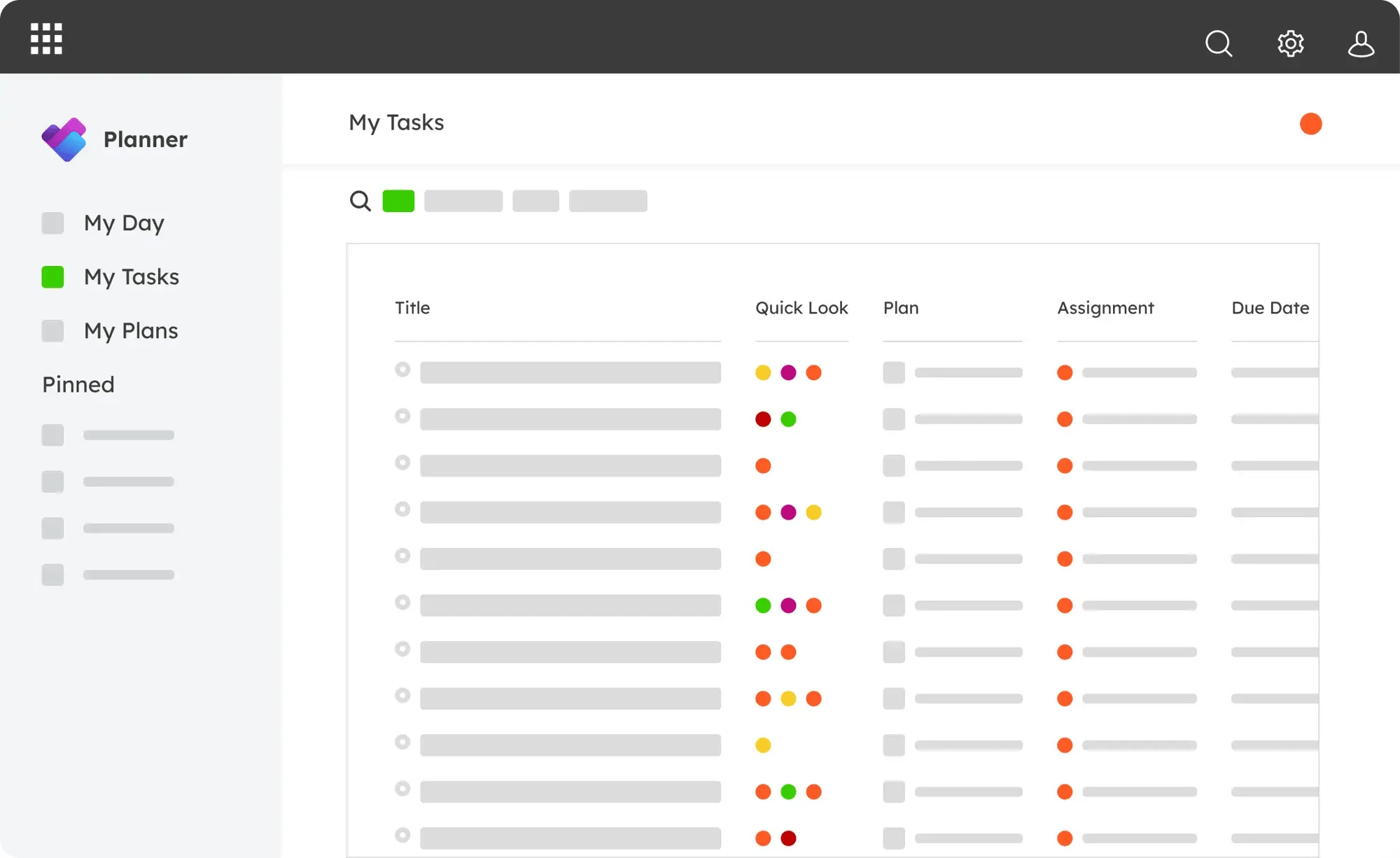Click the magnifier icon above the task table
Image resolution: width=1400 pixels, height=858 pixels.
point(360,201)
